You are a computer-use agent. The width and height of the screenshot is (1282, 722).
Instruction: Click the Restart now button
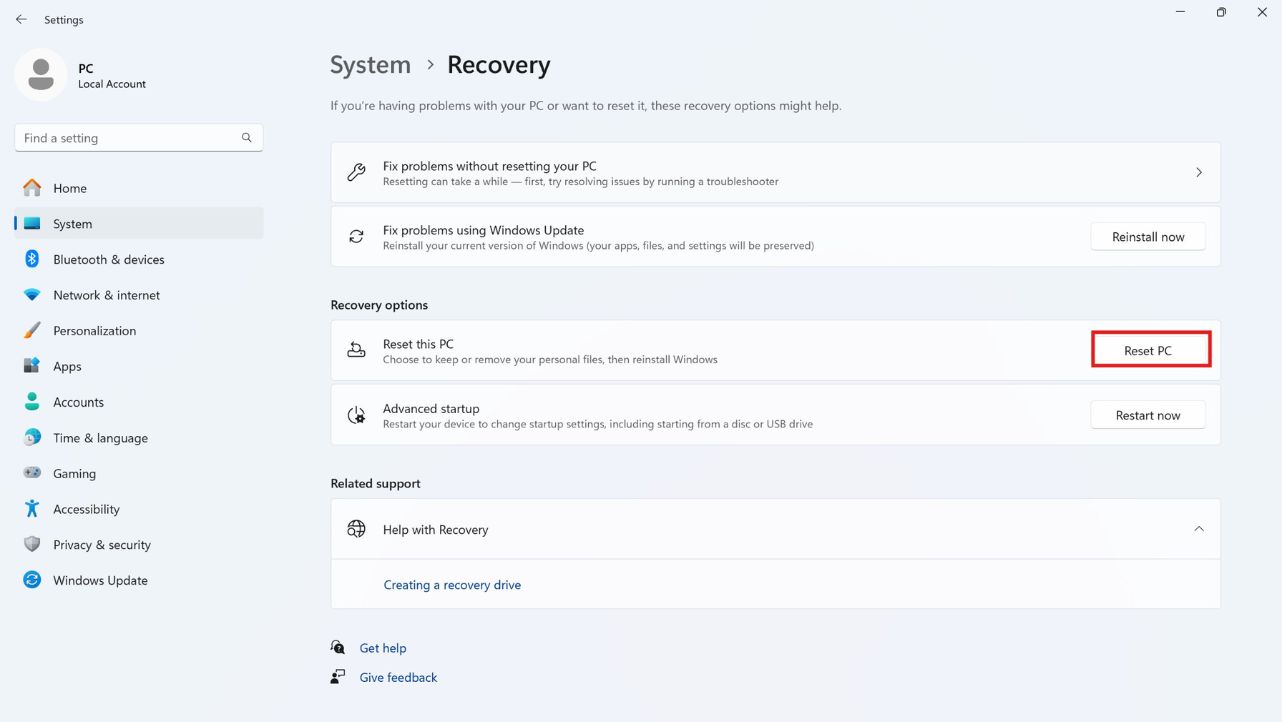click(1148, 415)
